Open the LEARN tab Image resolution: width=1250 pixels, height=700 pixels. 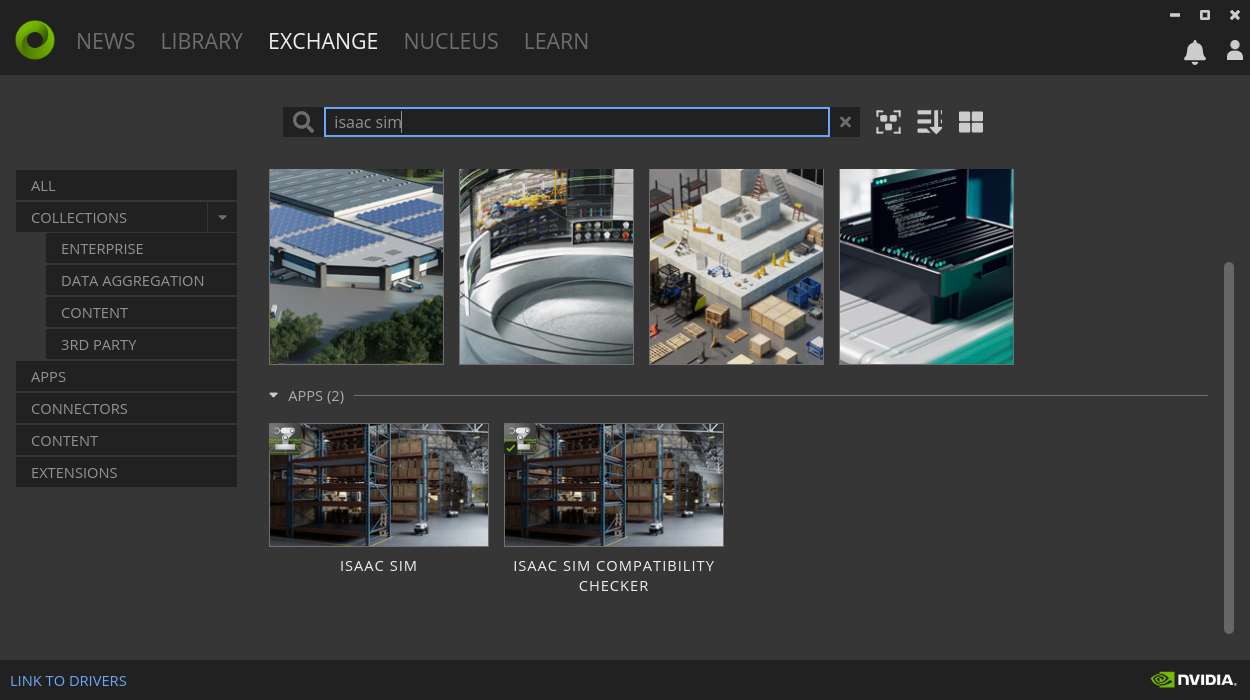point(556,41)
